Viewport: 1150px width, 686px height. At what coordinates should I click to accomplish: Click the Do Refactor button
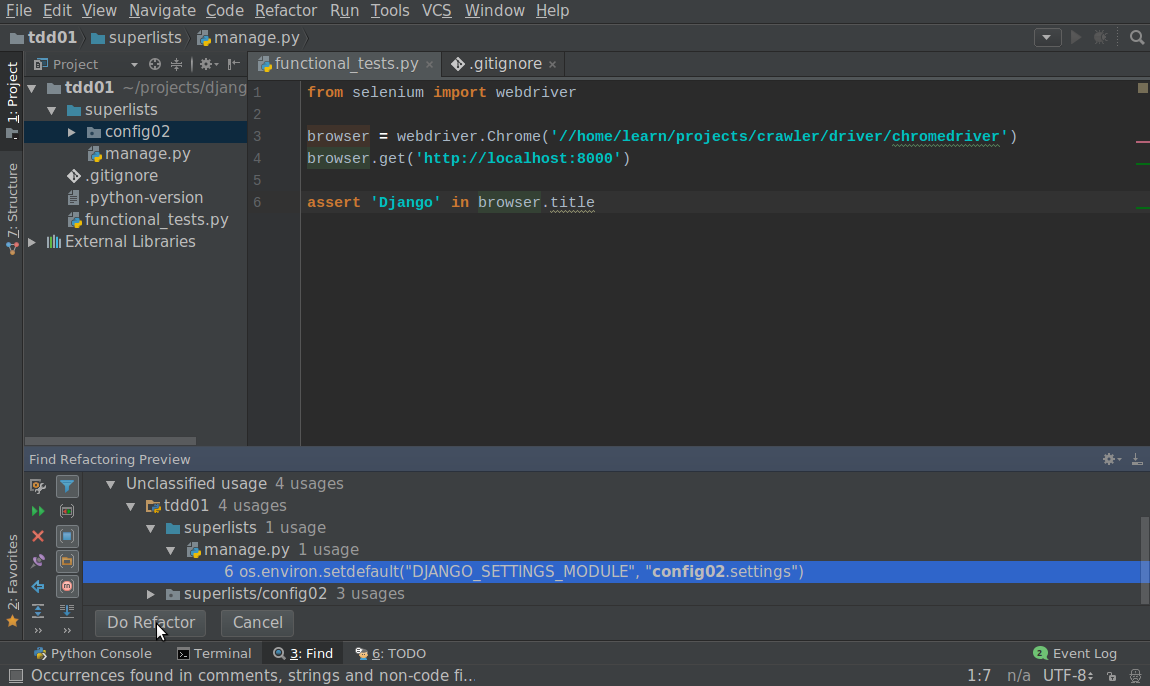point(149,622)
